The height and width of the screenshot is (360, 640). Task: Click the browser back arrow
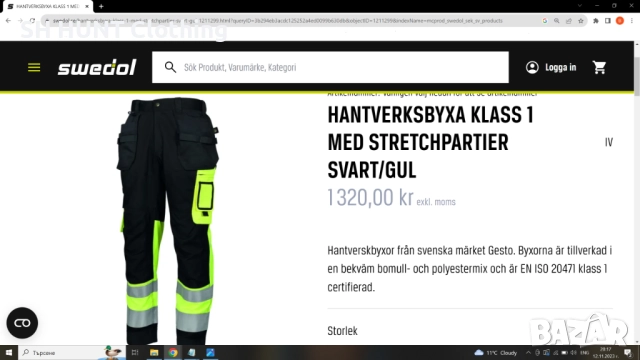tap(8, 20)
